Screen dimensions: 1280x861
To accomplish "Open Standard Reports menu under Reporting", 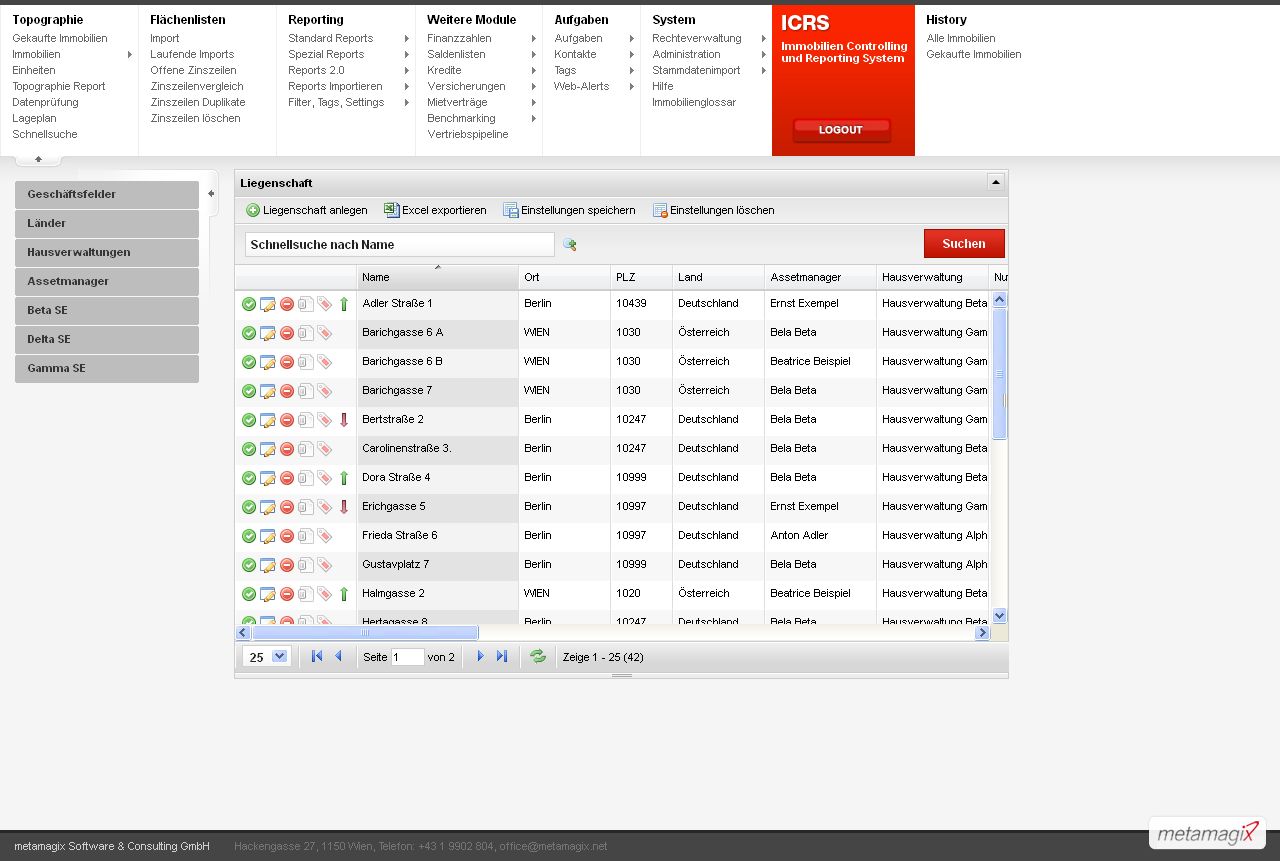I will coord(330,38).
